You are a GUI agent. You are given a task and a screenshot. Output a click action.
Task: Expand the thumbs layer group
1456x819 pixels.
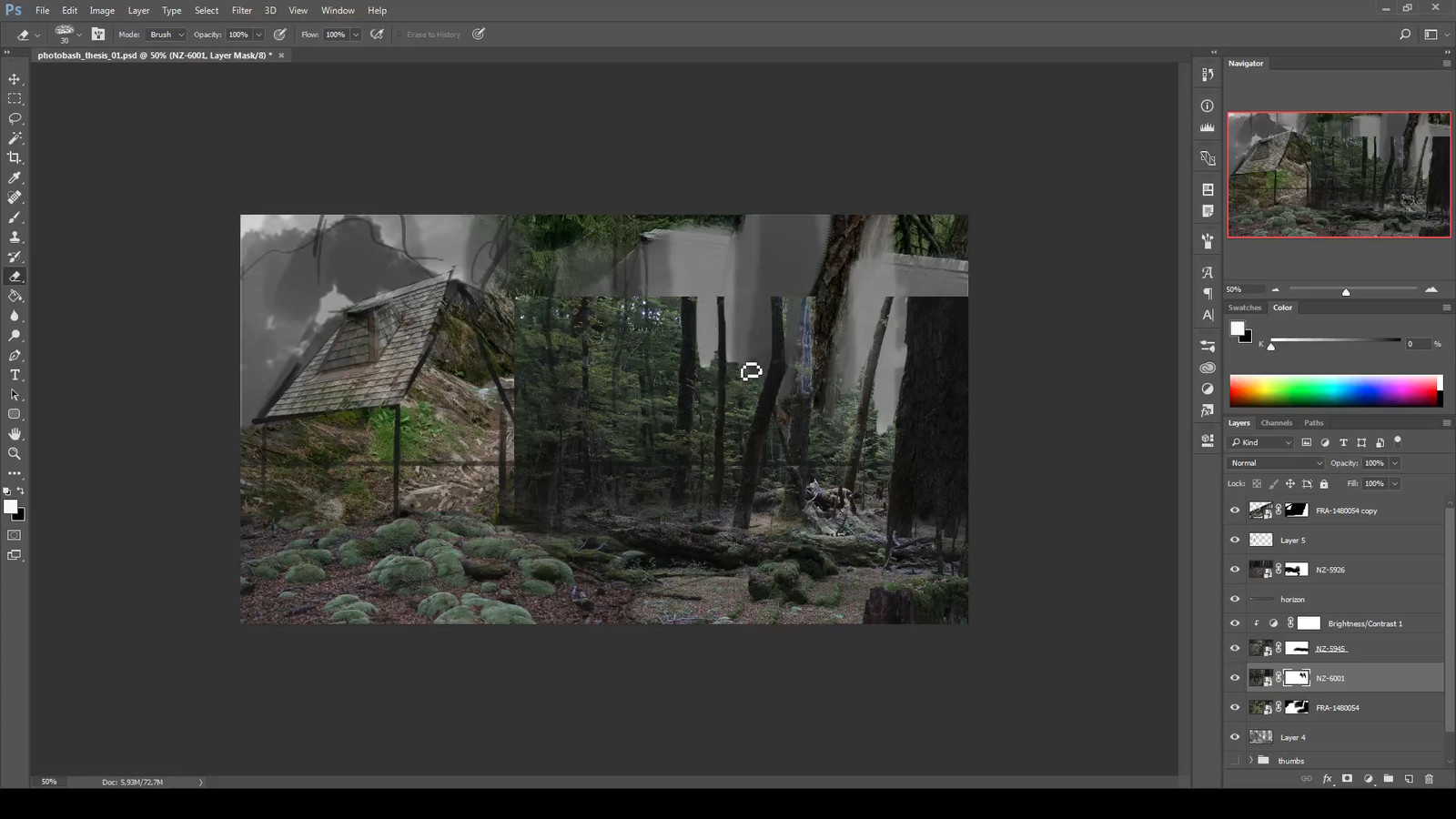1251,761
